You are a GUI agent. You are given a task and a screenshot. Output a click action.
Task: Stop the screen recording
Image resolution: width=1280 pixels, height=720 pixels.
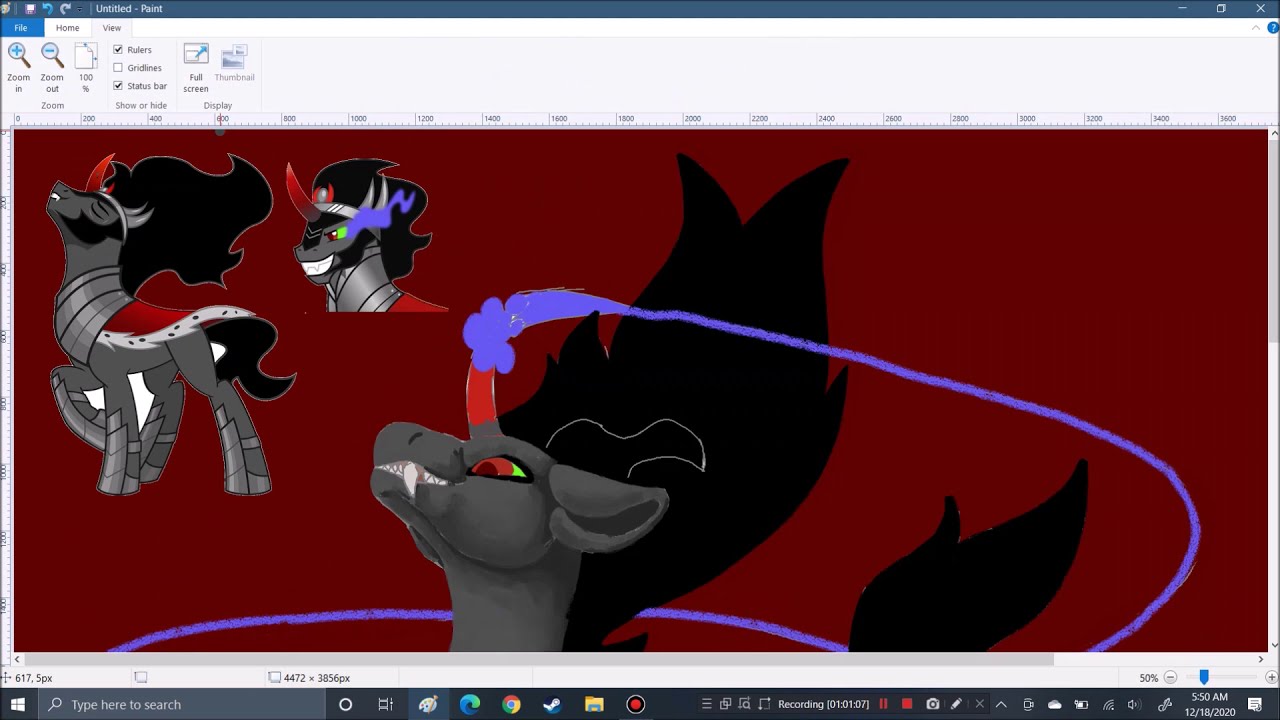pos(907,704)
